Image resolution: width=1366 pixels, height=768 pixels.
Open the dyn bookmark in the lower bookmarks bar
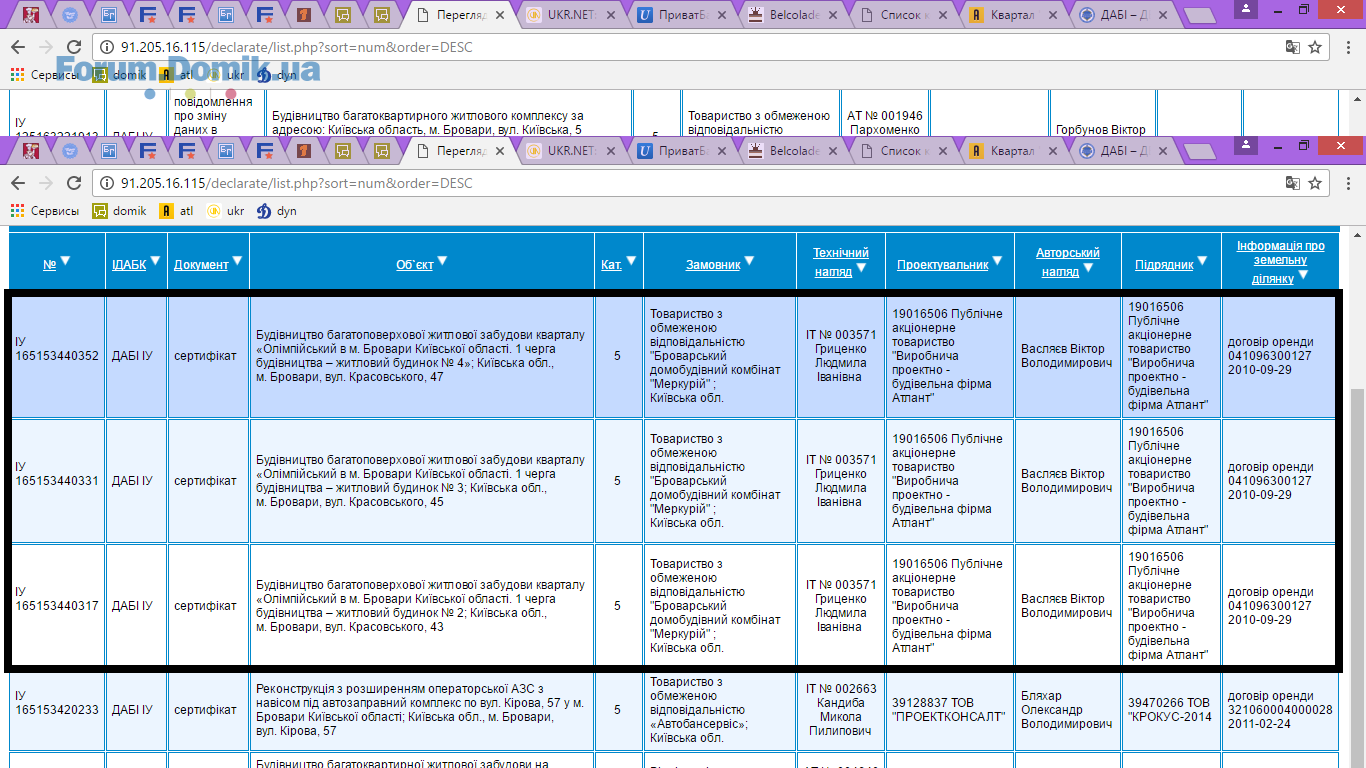(277, 211)
